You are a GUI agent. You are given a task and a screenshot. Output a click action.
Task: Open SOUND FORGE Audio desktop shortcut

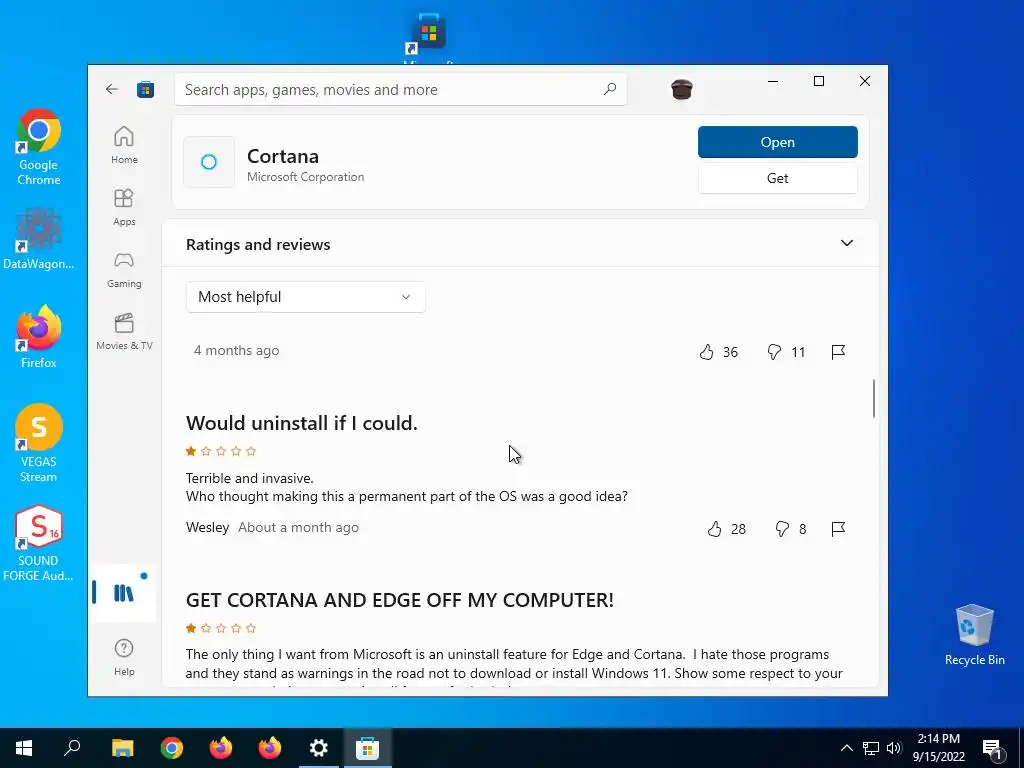39,543
